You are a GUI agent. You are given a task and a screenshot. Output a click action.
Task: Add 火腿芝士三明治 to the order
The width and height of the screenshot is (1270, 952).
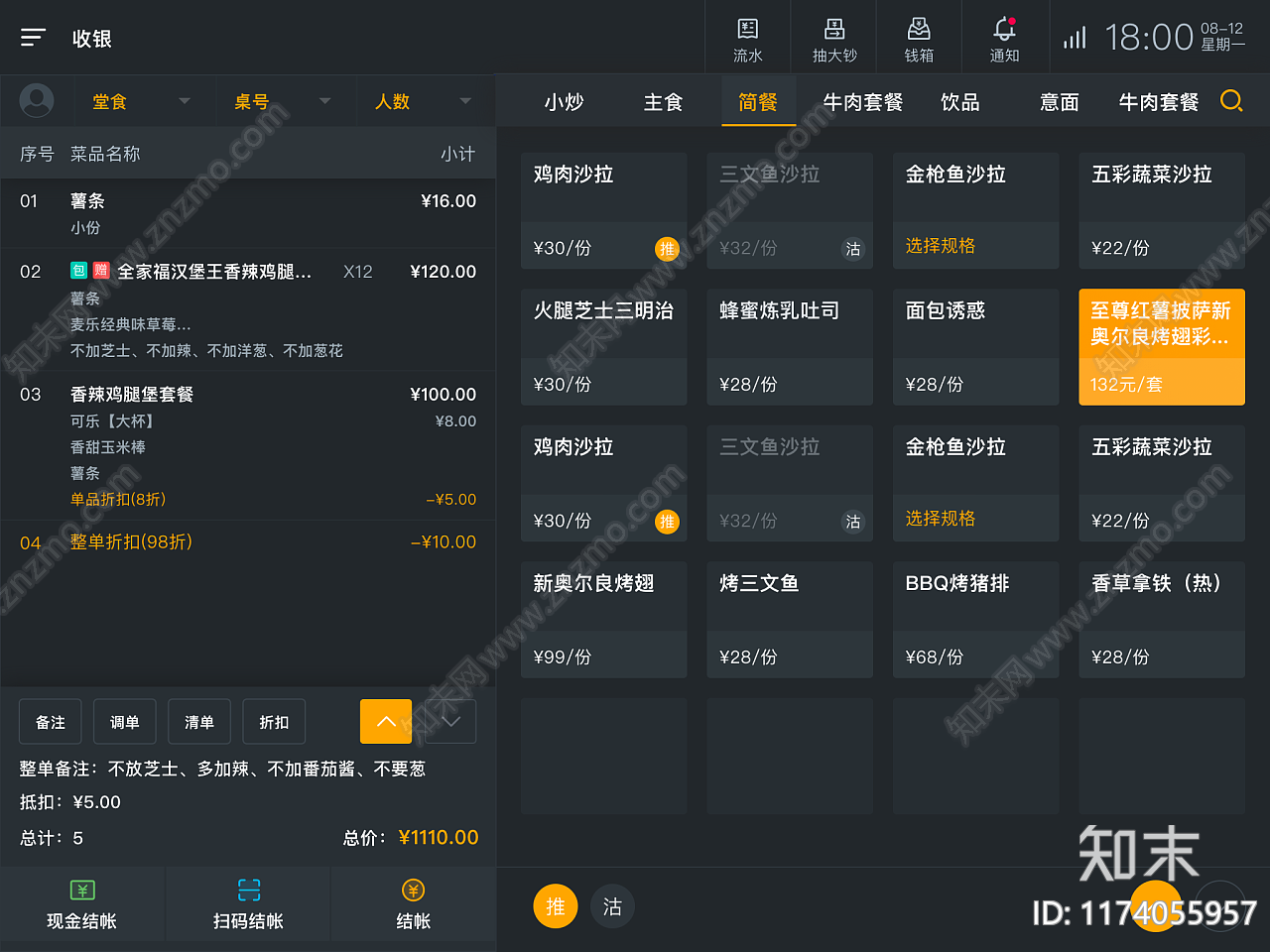click(603, 347)
